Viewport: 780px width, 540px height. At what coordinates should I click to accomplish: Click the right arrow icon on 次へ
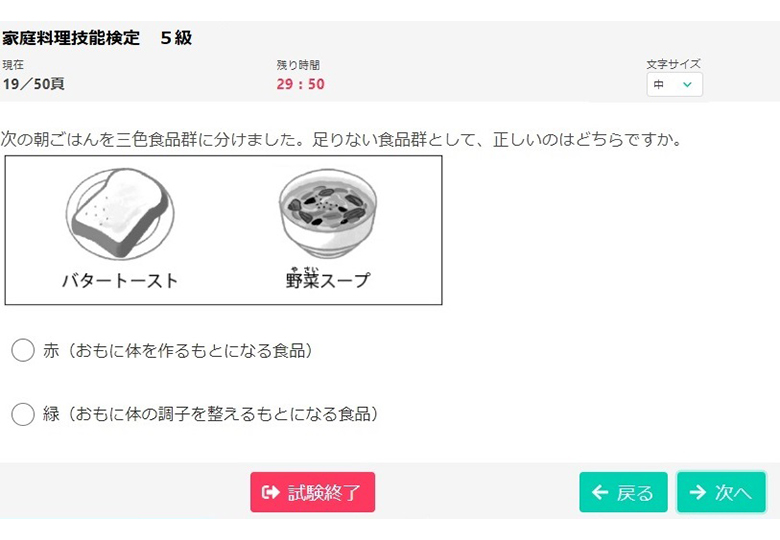click(698, 492)
